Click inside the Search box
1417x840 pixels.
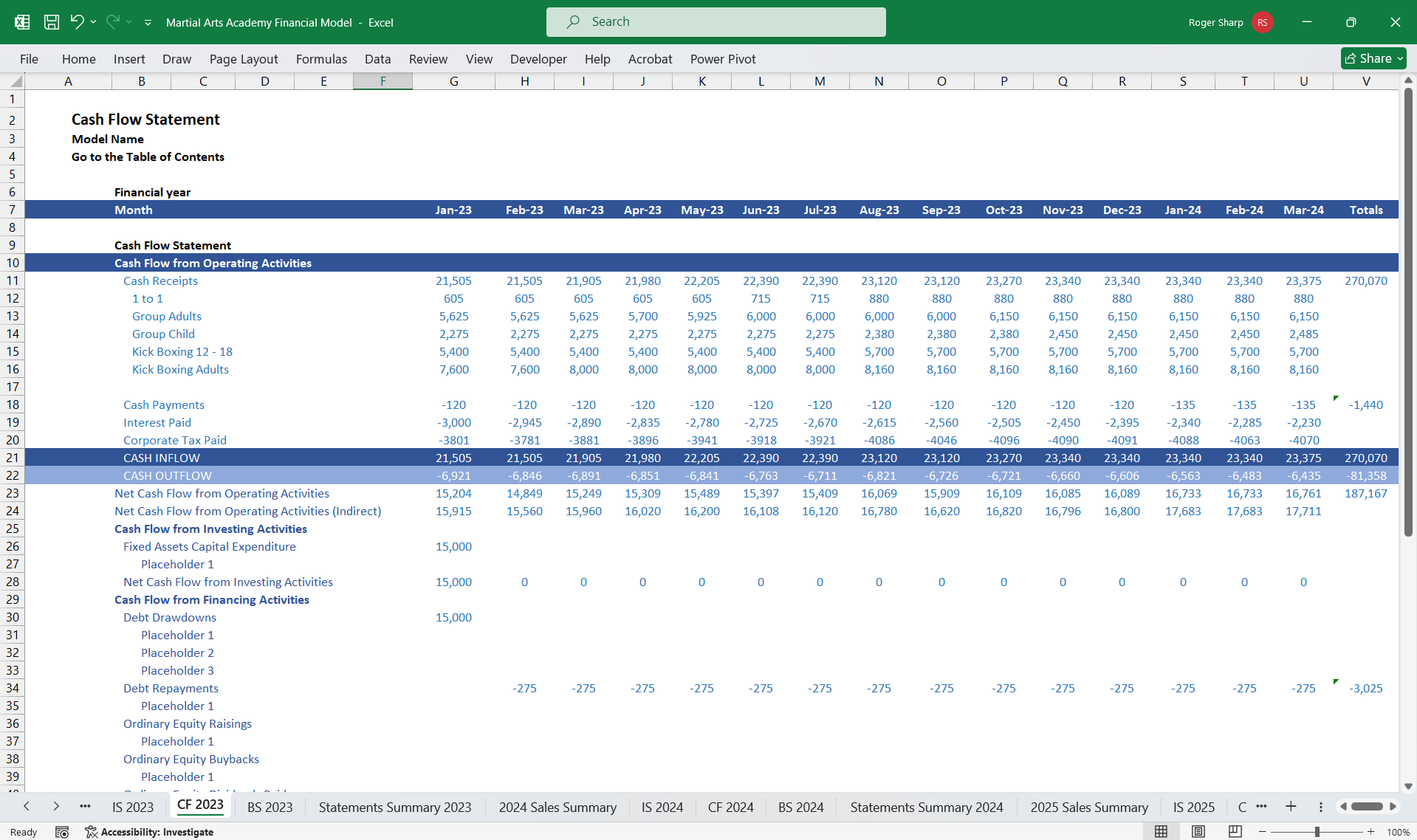click(716, 22)
